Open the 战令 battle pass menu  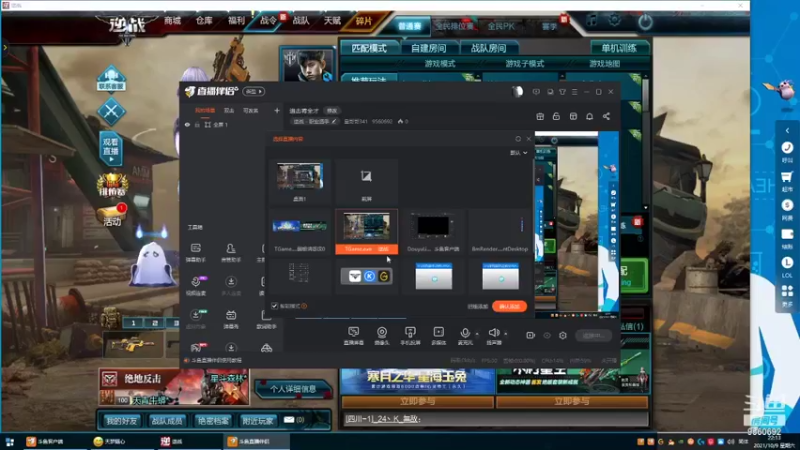click(x=268, y=20)
